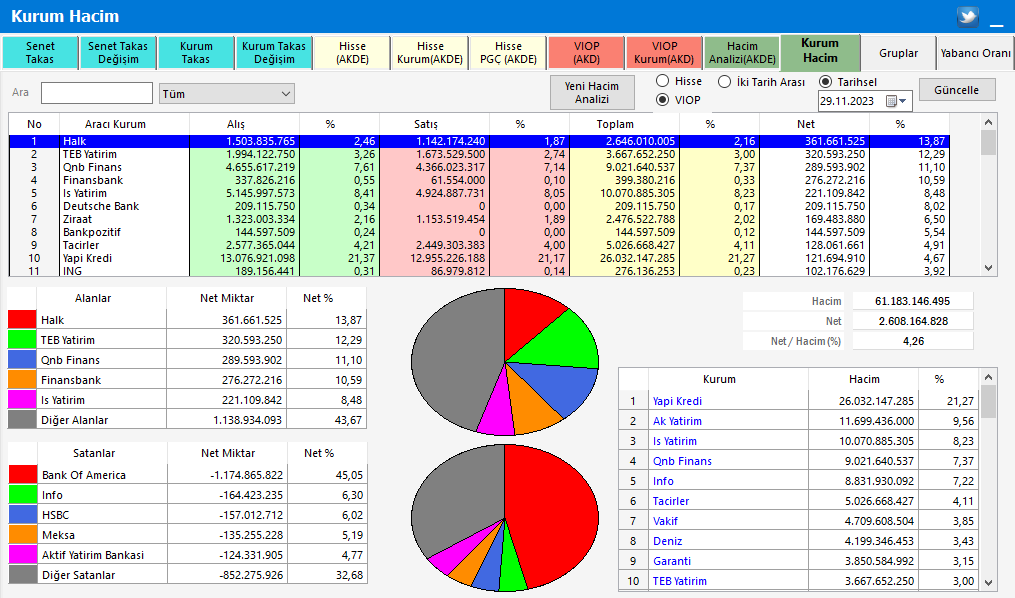Click the Twitter bird icon
The width and height of the screenshot is (1015, 598).
point(968,16)
